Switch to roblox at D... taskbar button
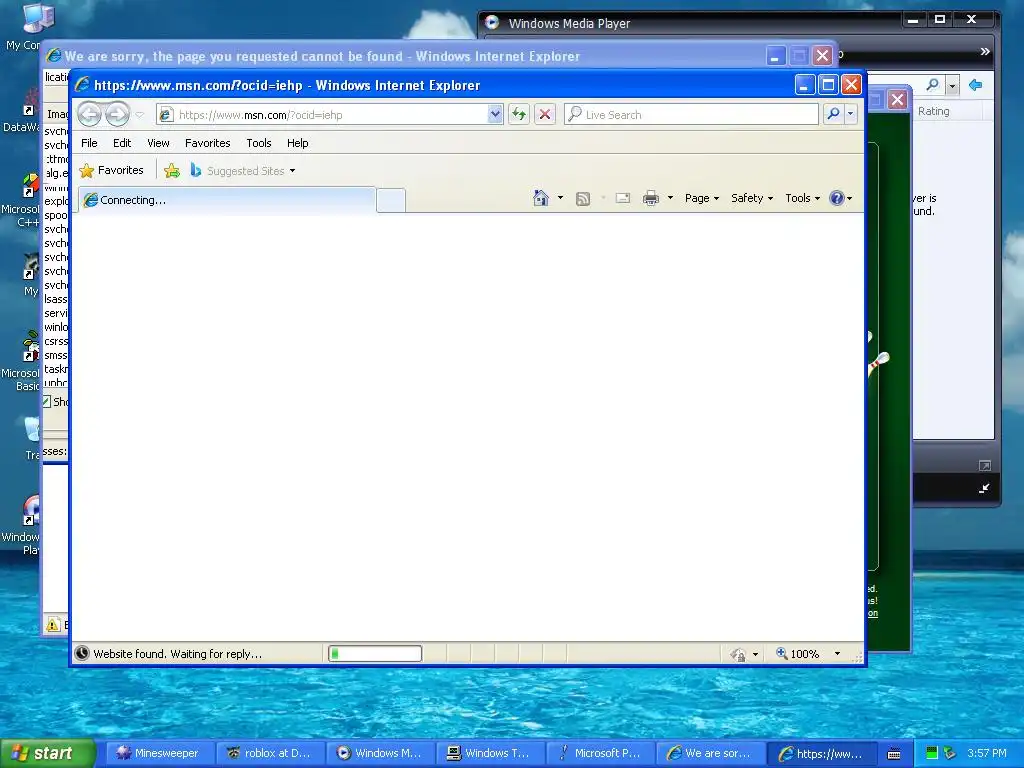The width and height of the screenshot is (1024, 768). (x=270, y=753)
